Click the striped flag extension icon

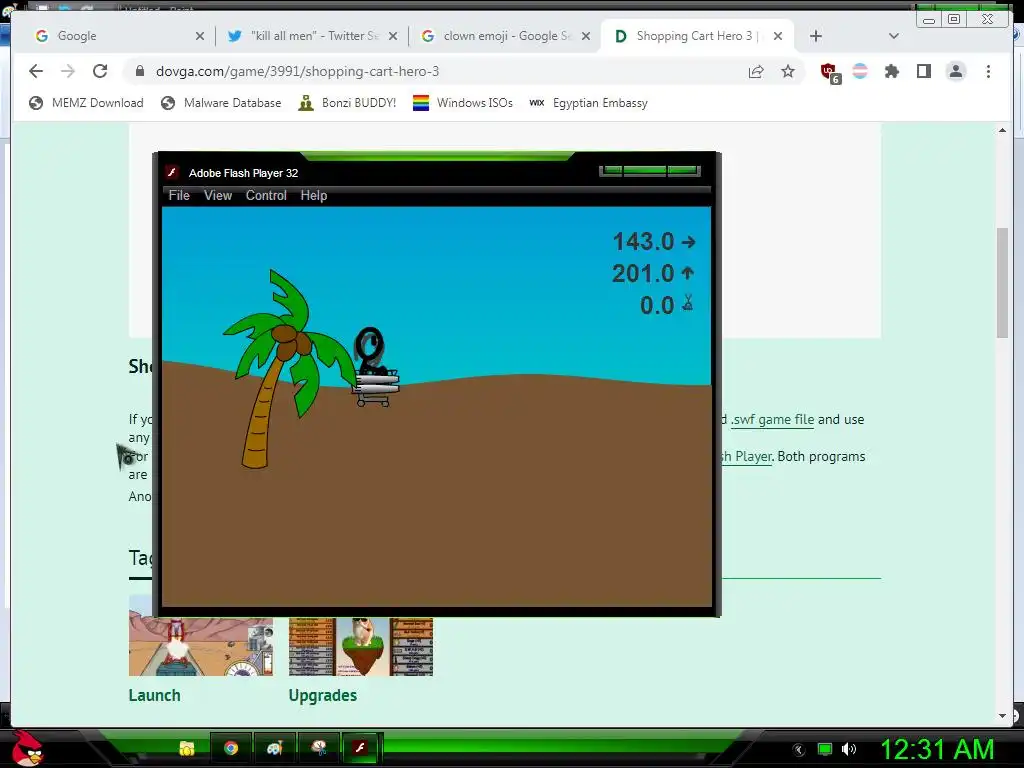pyautogui.click(x=860, y=71)
